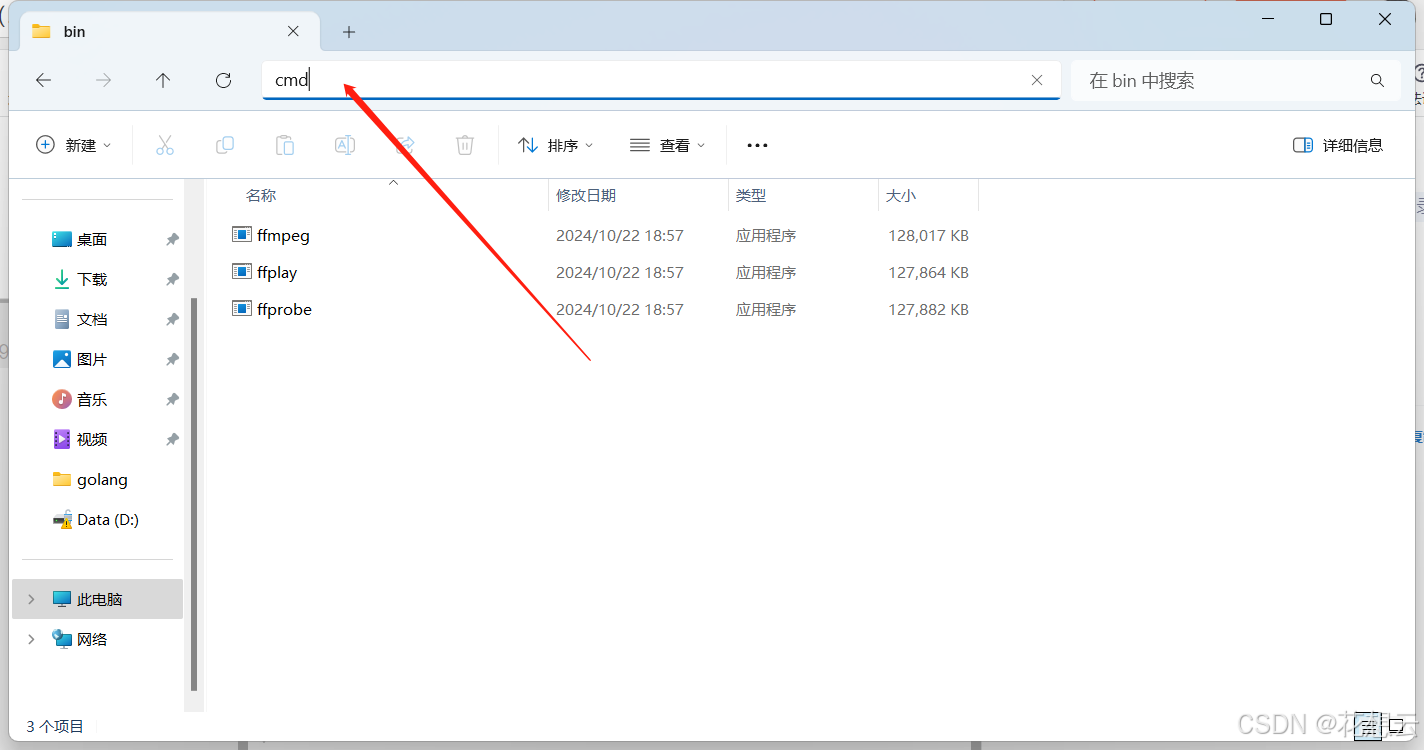Click the Paste clipboard icon

tap(285, 145)
